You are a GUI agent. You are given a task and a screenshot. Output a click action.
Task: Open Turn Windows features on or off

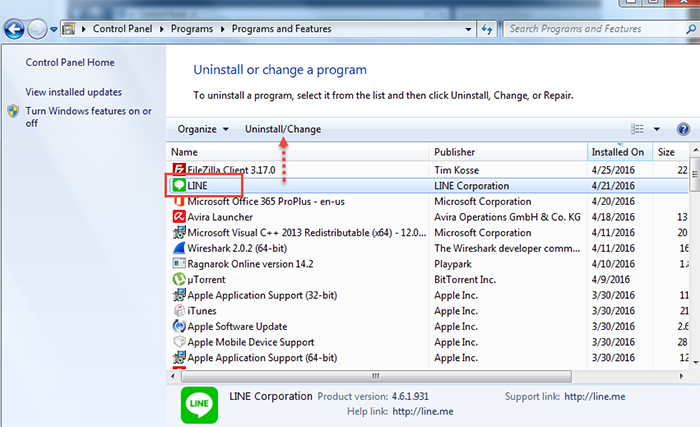click(x=88, y=117)
